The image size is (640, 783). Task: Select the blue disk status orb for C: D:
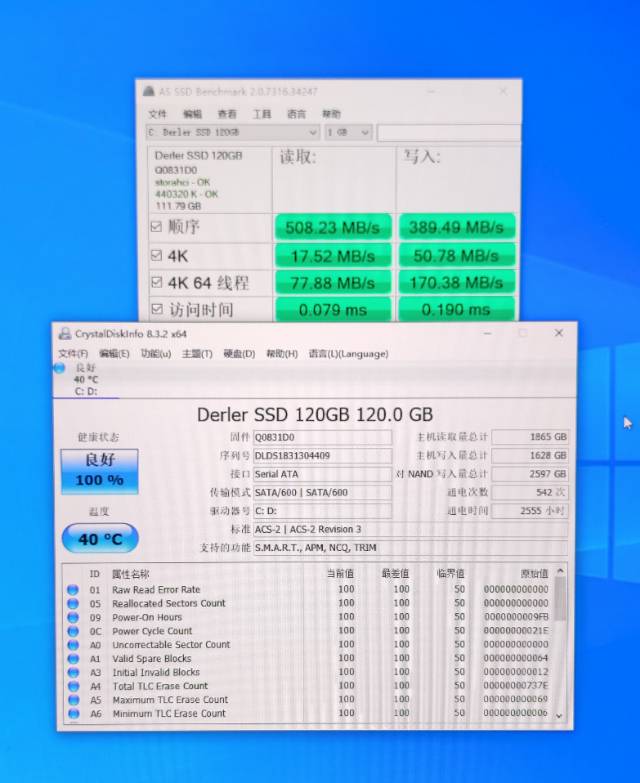pos(60,368)
